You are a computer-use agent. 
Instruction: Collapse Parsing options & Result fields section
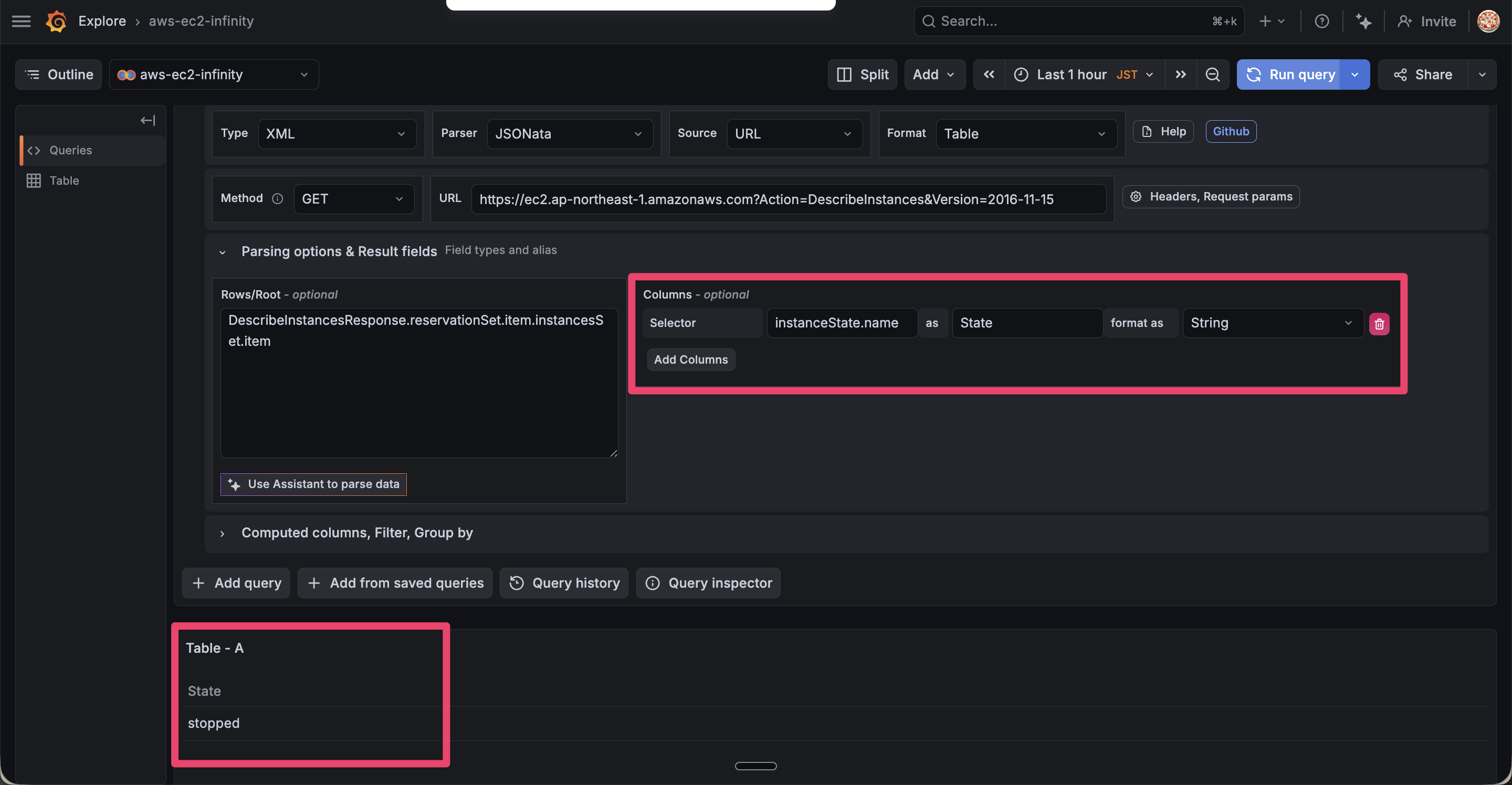(x=223, y=252)
